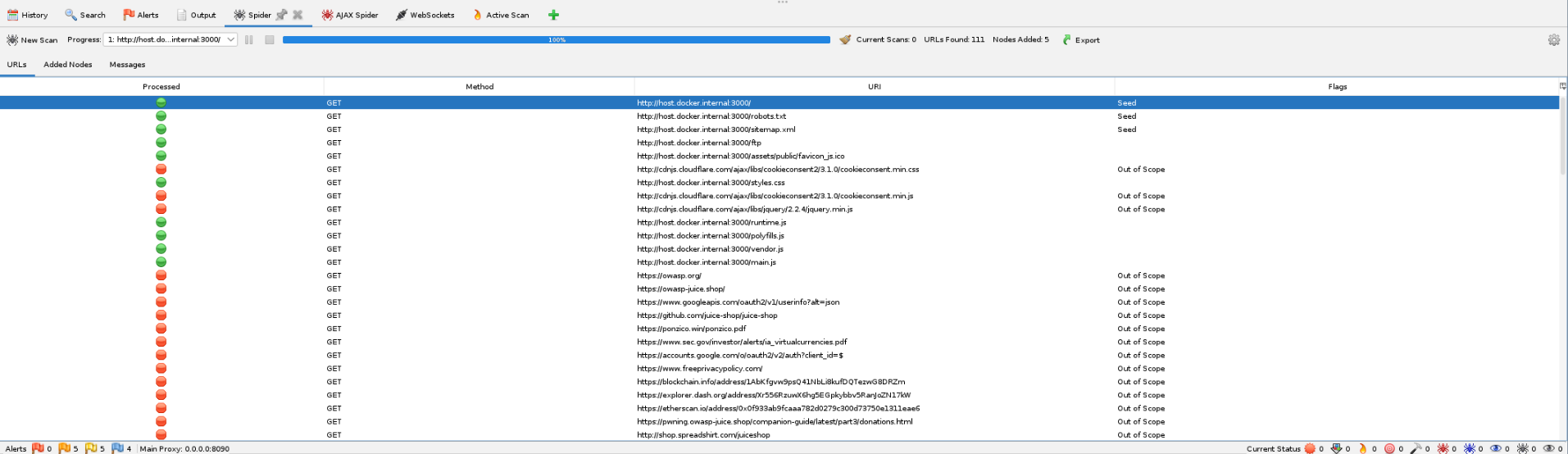Switch to Added Nodes sub-tab
Screen dimensions: 1568x454
68,64
